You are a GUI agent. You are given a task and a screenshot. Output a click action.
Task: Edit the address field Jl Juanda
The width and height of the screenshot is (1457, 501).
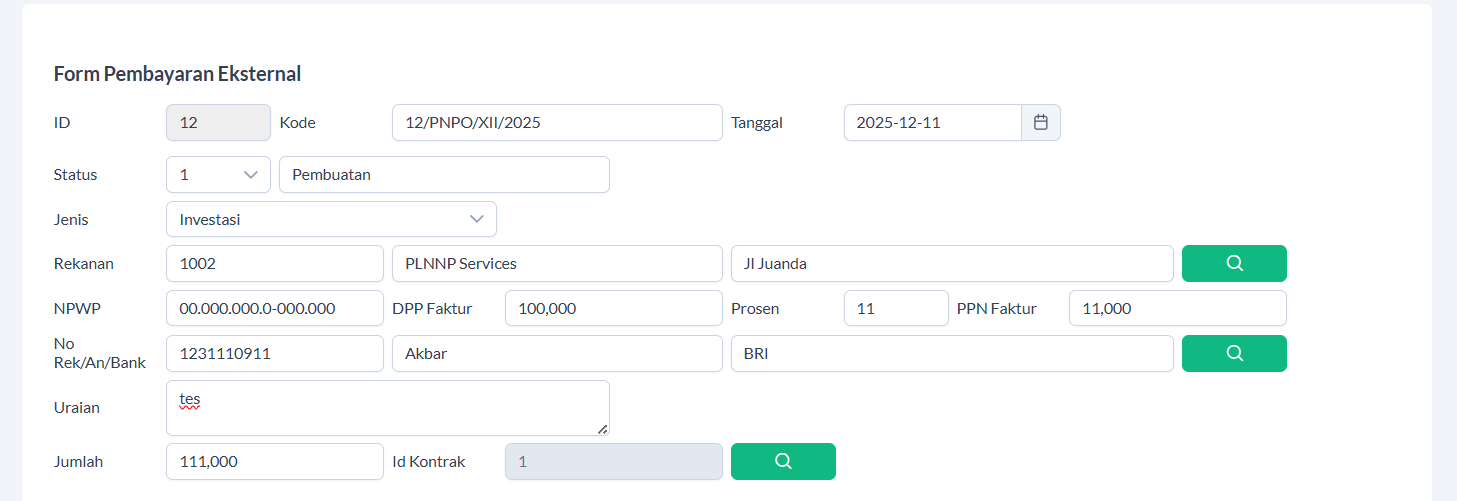tap(952, 264)
